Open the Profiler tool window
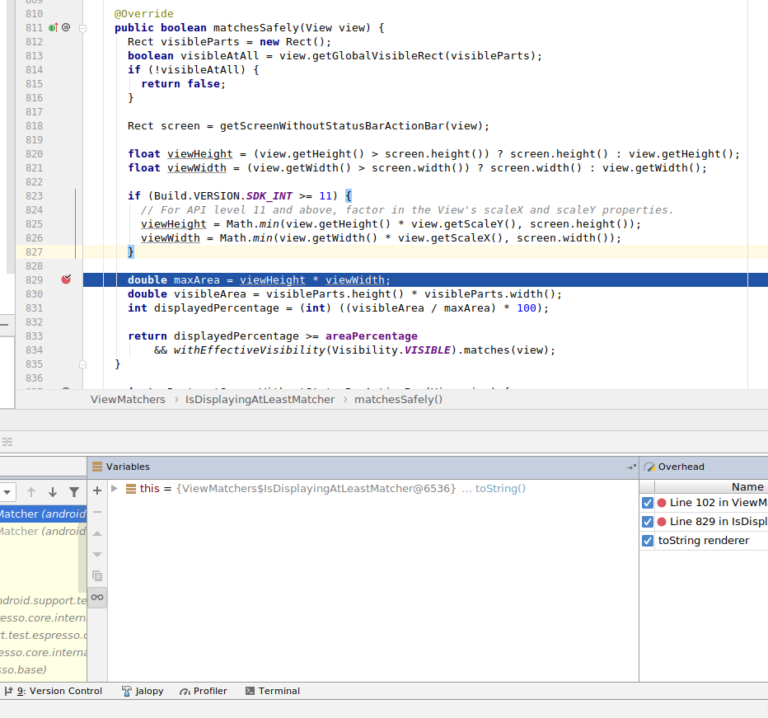 [203, 691]
